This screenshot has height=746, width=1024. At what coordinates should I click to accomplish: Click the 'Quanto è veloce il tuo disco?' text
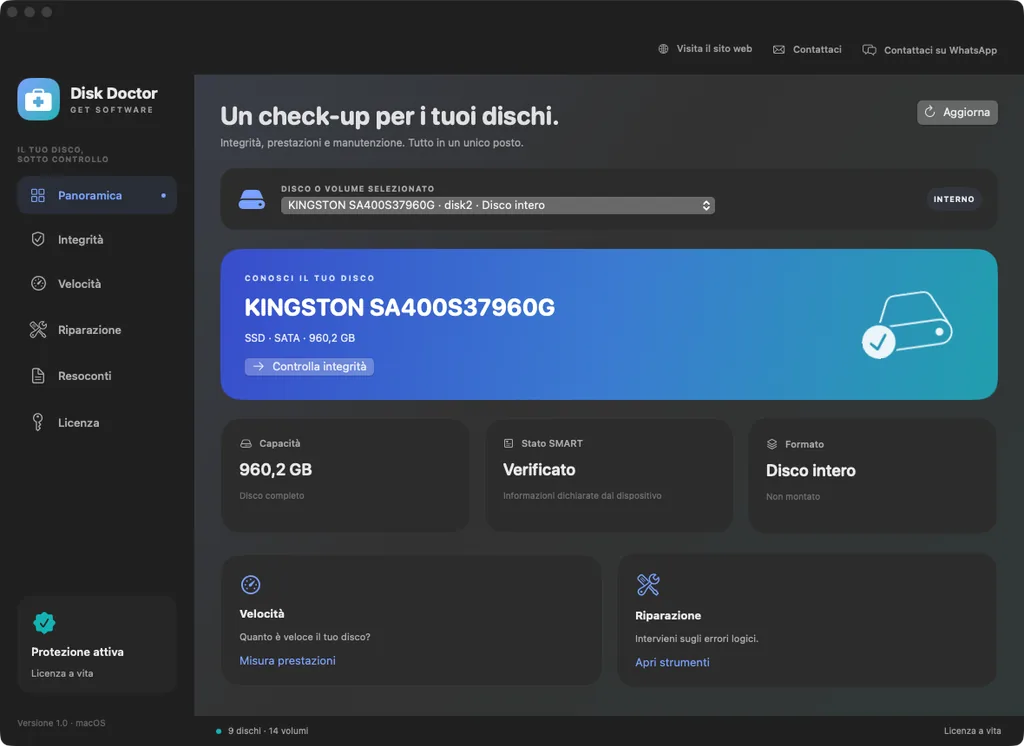tap(305, 637)
